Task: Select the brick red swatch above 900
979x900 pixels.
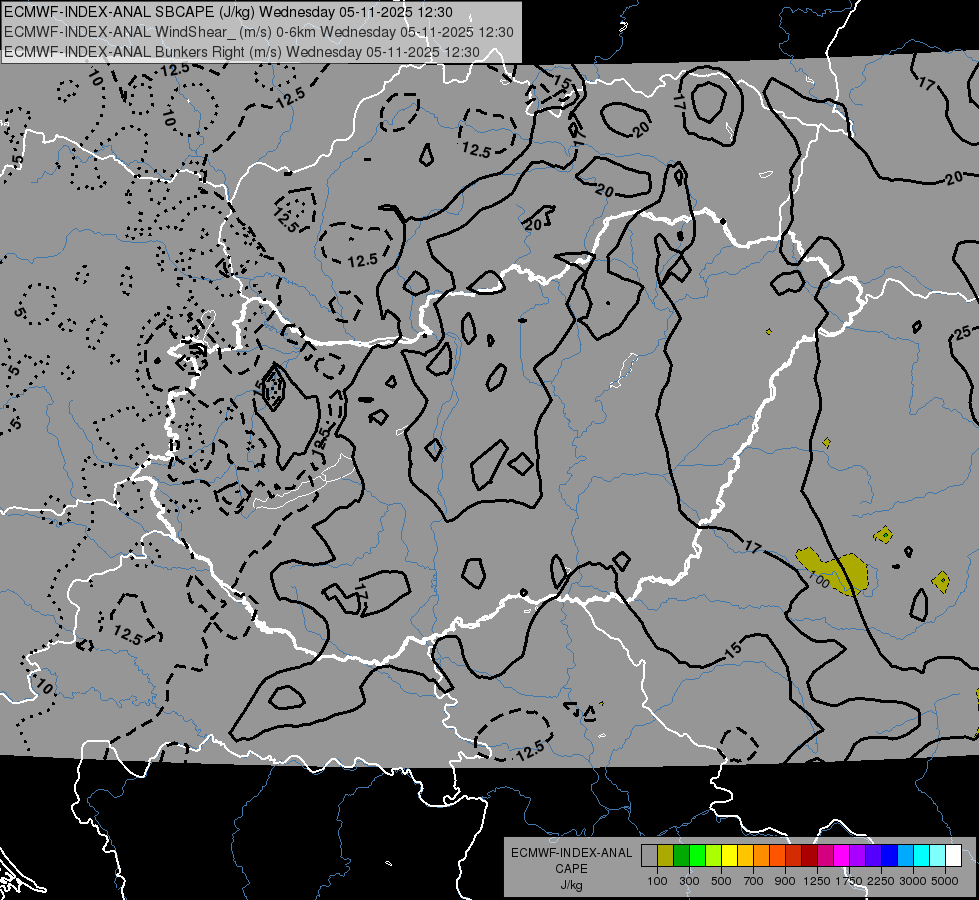Action: point(794,855)
